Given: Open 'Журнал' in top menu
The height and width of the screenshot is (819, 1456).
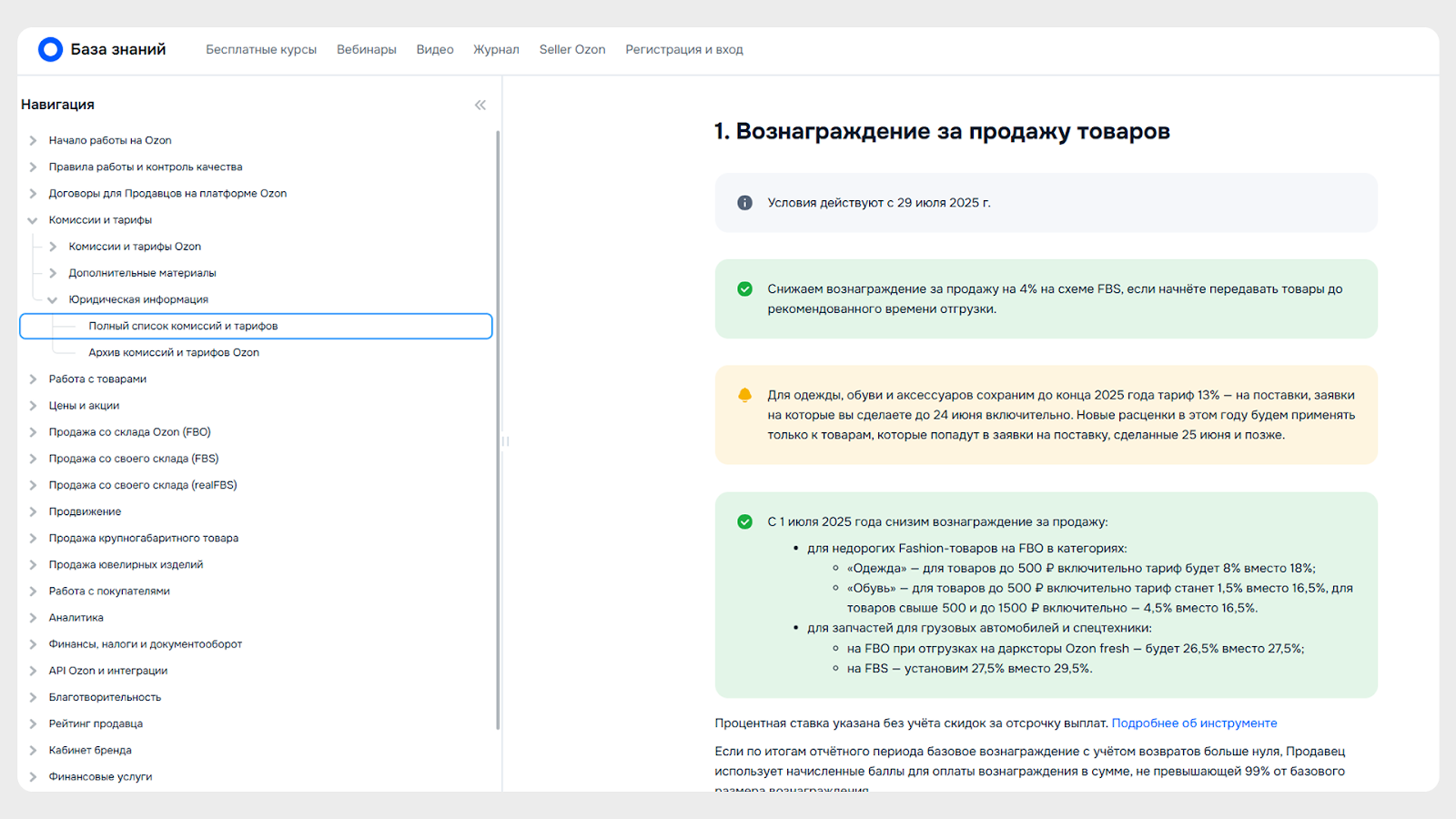Looking at the screenshot, I should 496,49.
